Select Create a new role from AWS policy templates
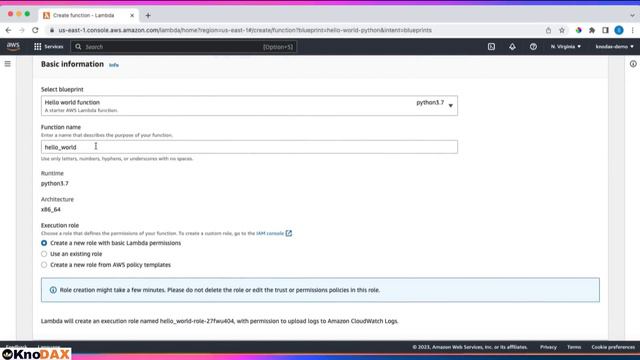Viewport: 640px width, 360px height. (44, 265)
